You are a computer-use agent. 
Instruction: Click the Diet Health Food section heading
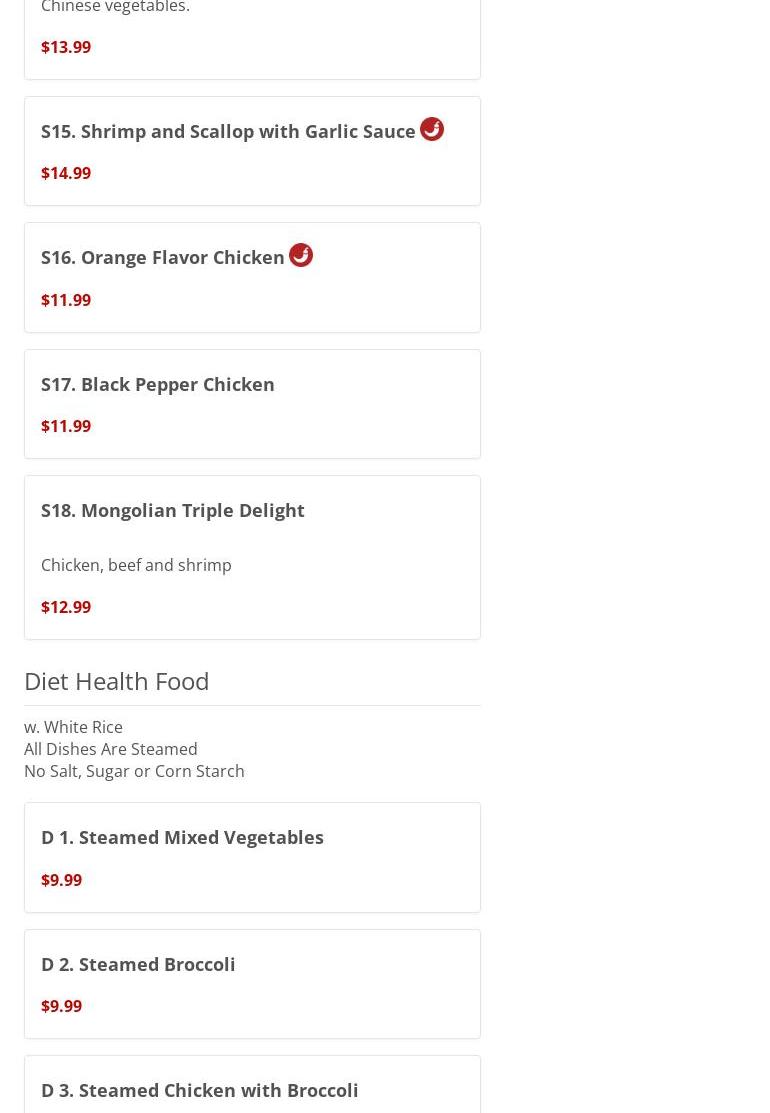pyautogui.click(x=117, y=681)
